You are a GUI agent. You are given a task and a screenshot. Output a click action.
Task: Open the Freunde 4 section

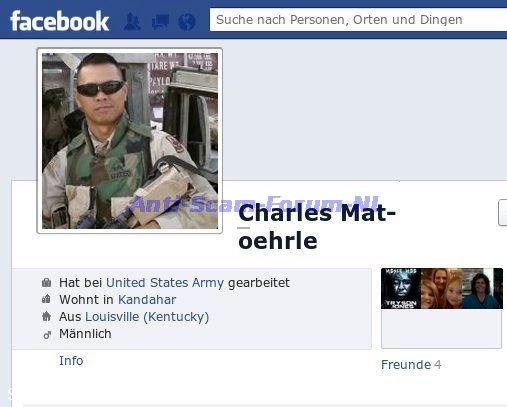(411, 365)
